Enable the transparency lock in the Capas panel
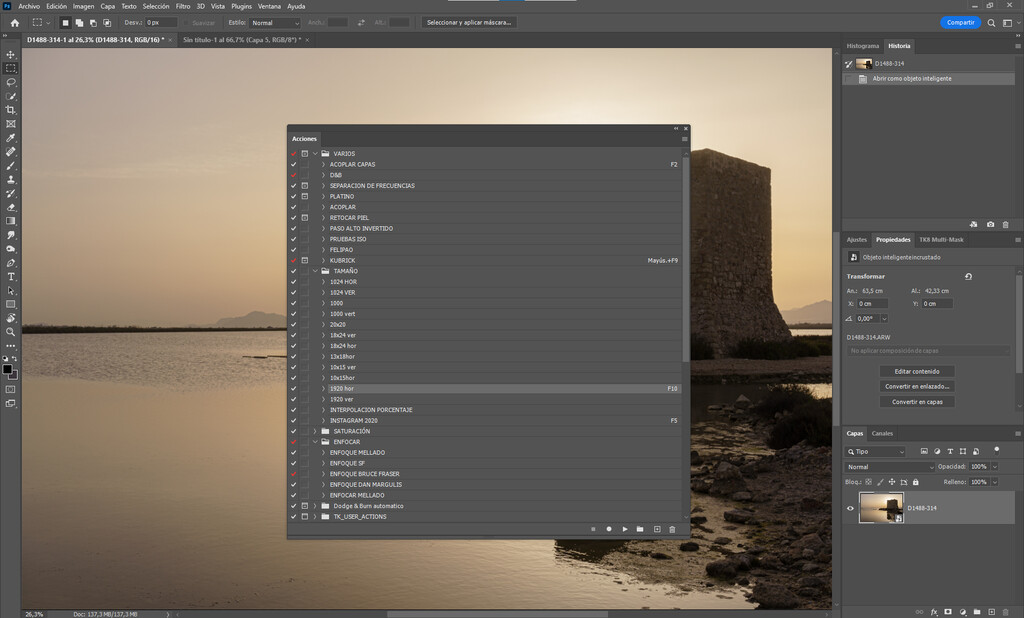The height and width of the screenshot is (618, 1024). [x=868, y=482]
